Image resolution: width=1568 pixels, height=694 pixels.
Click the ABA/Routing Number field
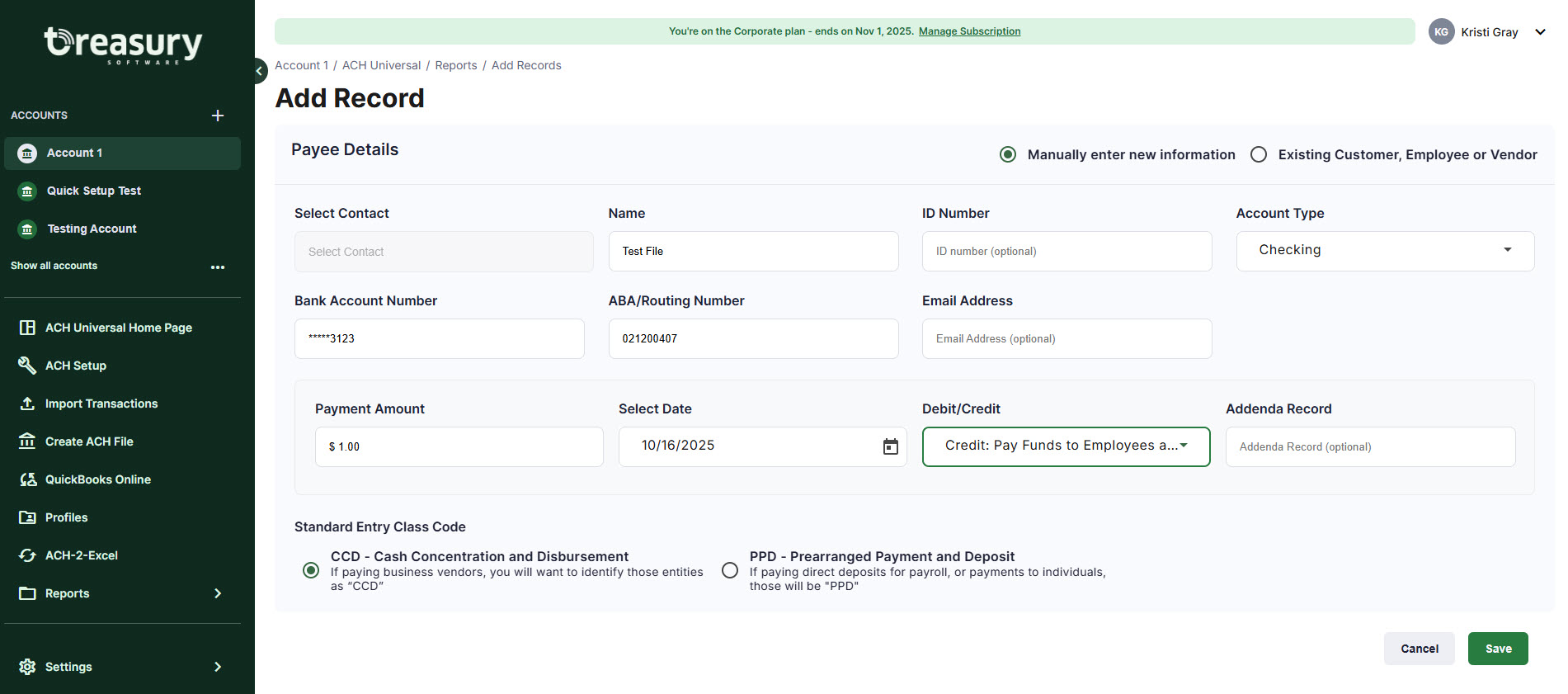pos(753,338)
